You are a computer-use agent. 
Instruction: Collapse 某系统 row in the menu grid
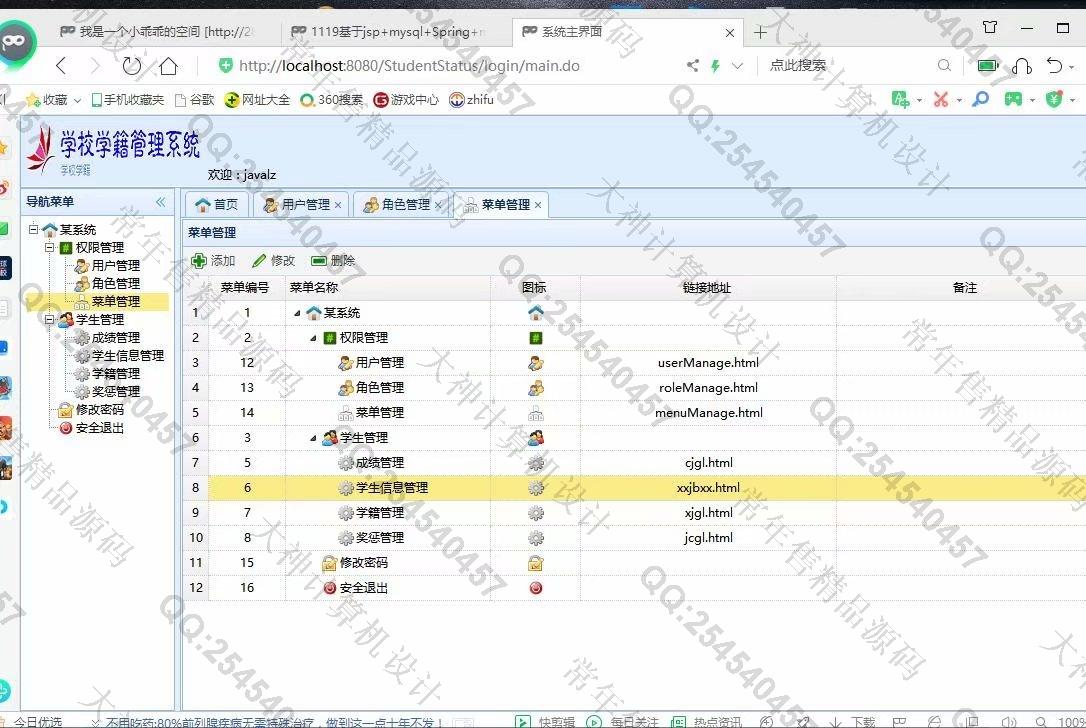[x=297, y=313]
